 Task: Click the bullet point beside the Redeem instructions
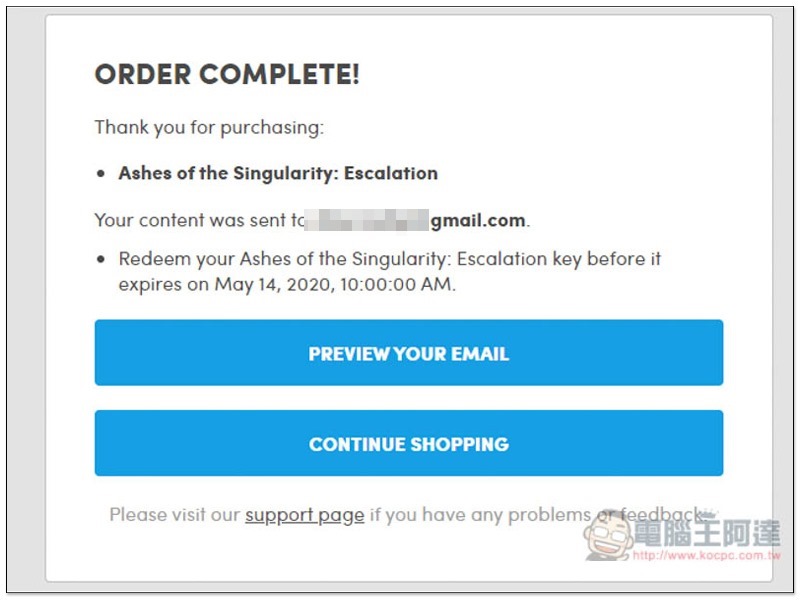tap(101, 260)
